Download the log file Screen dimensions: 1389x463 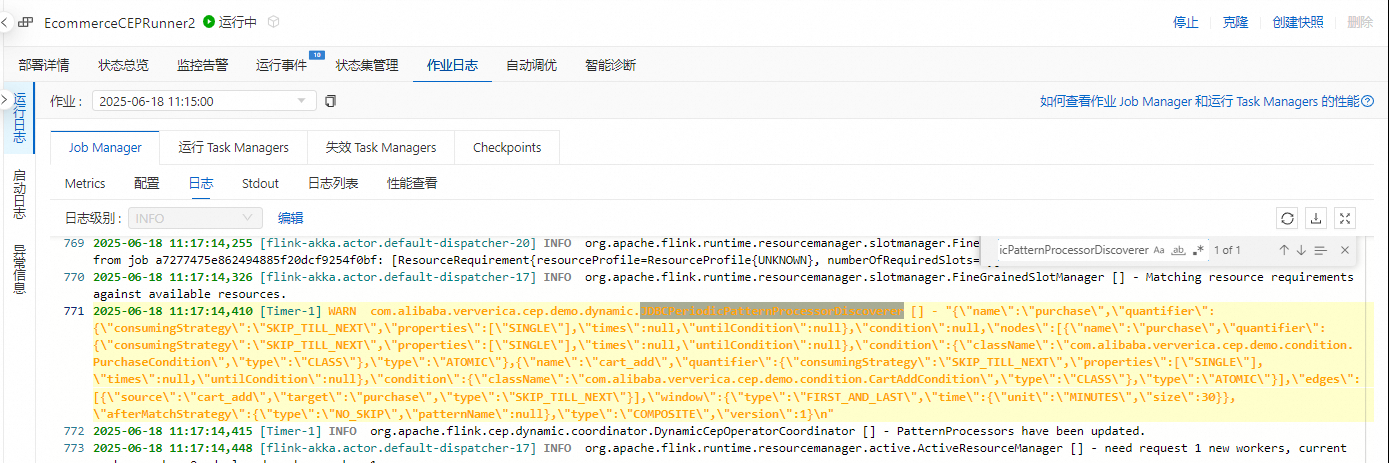1316,218
